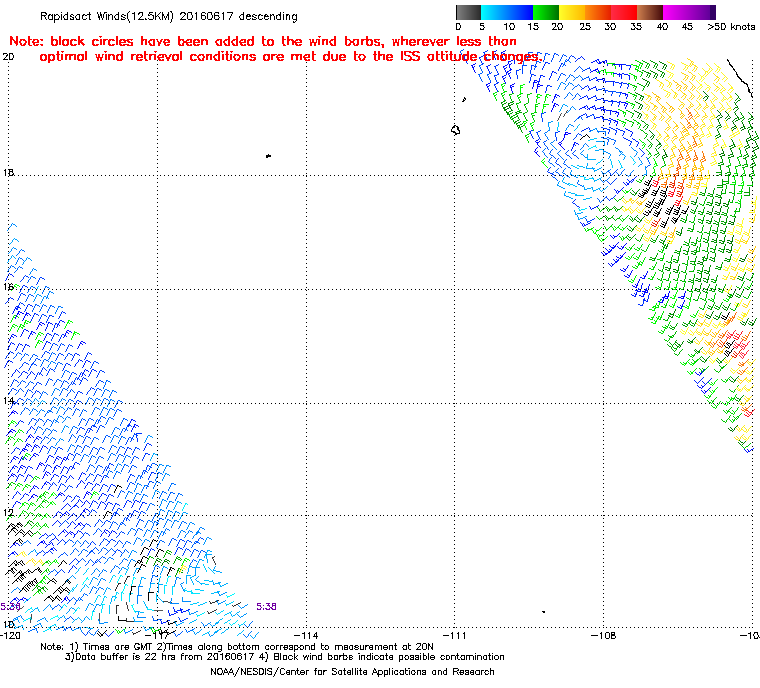Click the '0' legend scale label
This screenshot has height=688, width=760.
pyautogui.click(x=458, y=27)
